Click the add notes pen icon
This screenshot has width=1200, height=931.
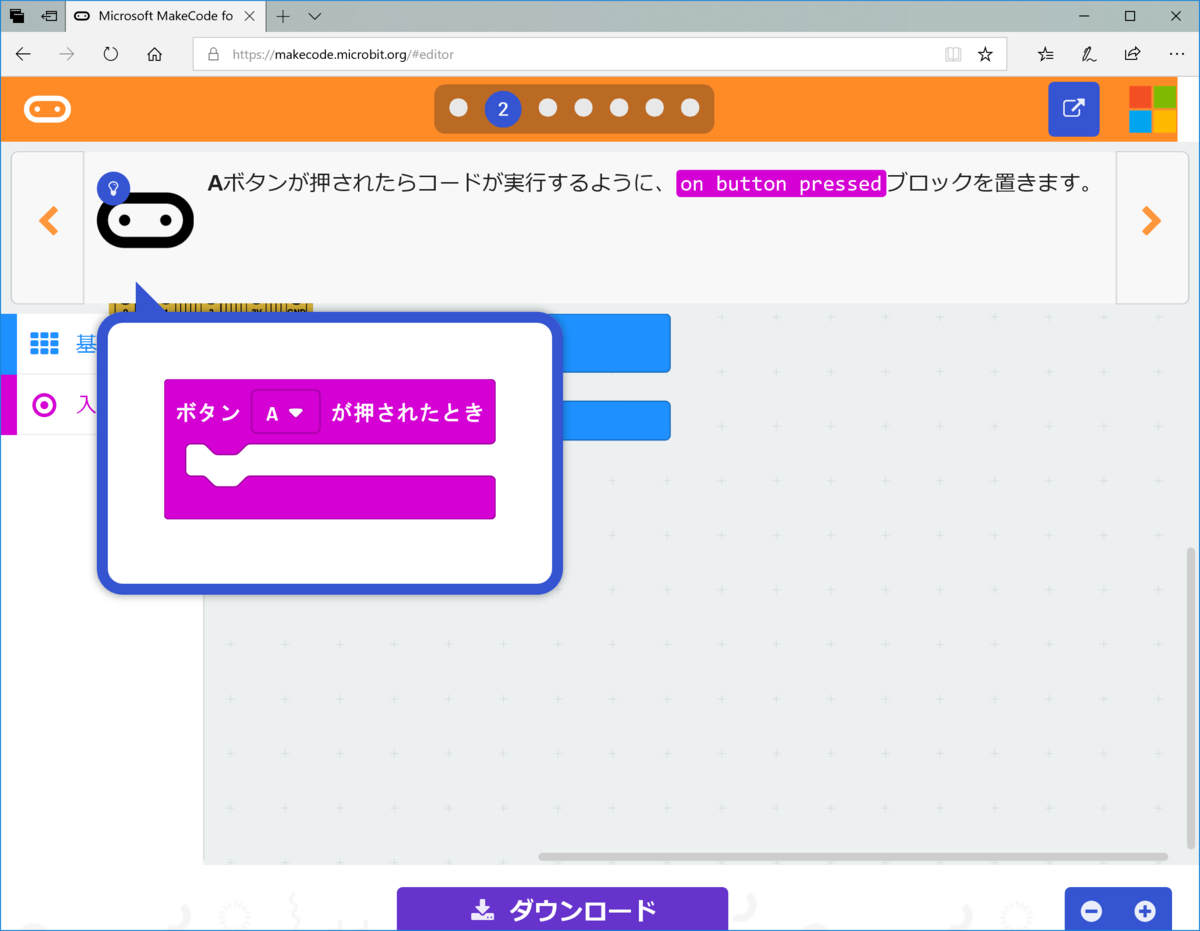[x=1089, y=54]
